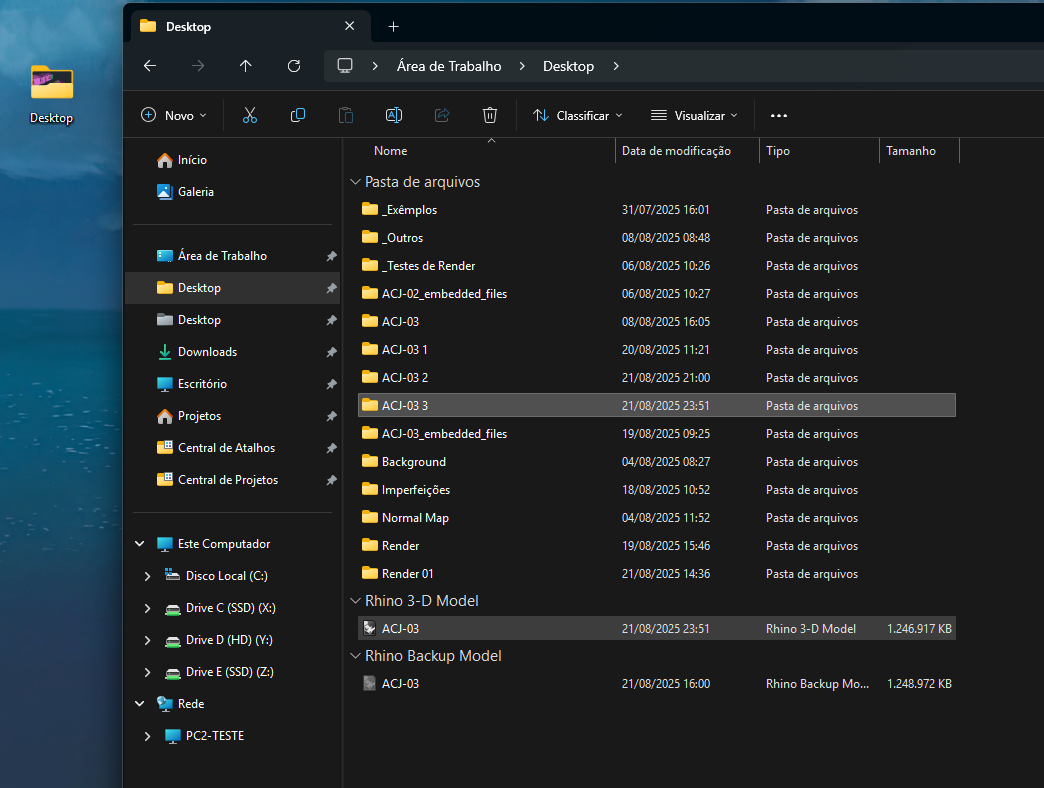Go up one folder level arrow

[246, 66]
